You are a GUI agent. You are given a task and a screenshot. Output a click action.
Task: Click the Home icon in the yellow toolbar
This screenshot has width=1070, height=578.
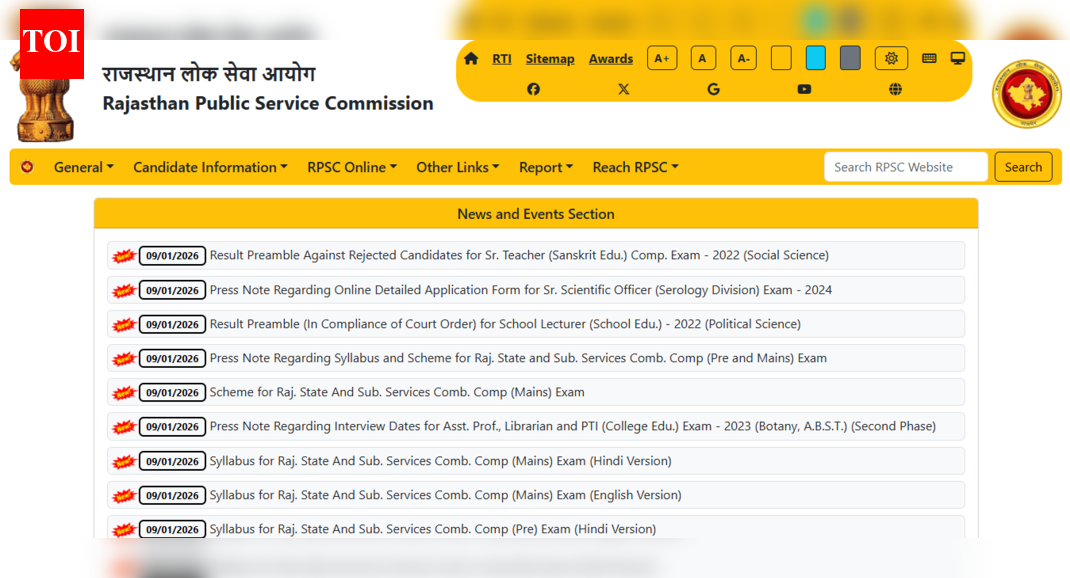[470, 58]
